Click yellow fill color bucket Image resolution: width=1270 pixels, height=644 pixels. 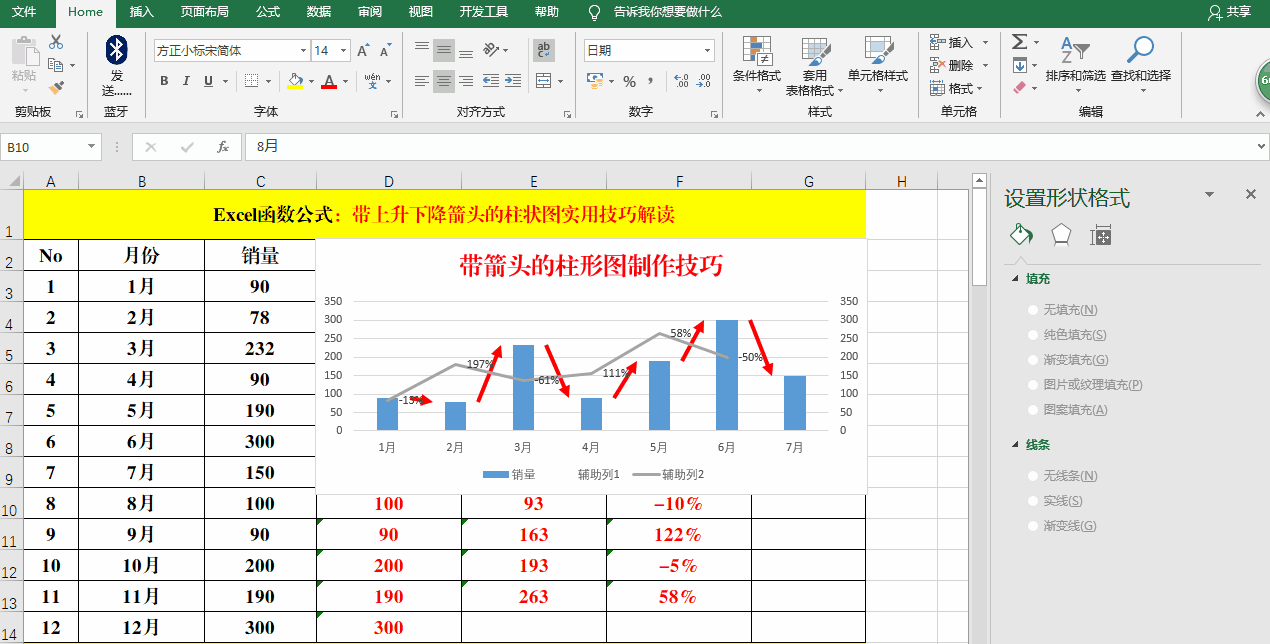pyautogui.click(x=295, y=81)
